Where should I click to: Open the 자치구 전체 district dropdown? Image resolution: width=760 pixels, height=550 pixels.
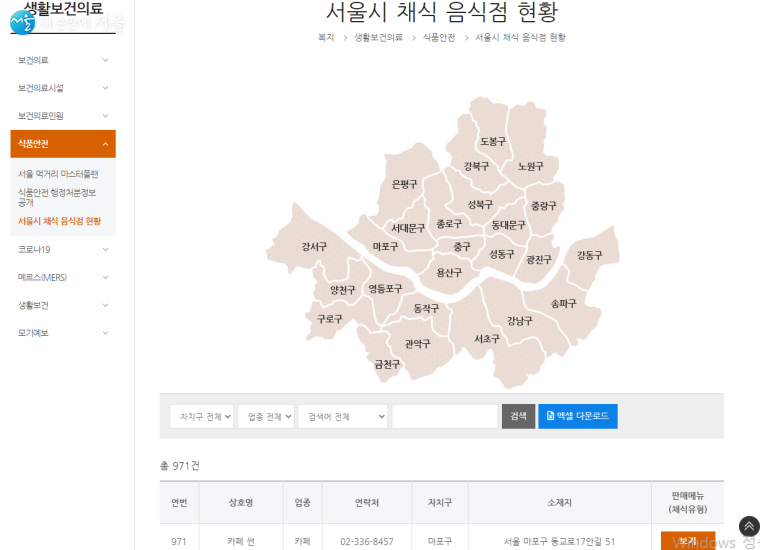[201, 416]
